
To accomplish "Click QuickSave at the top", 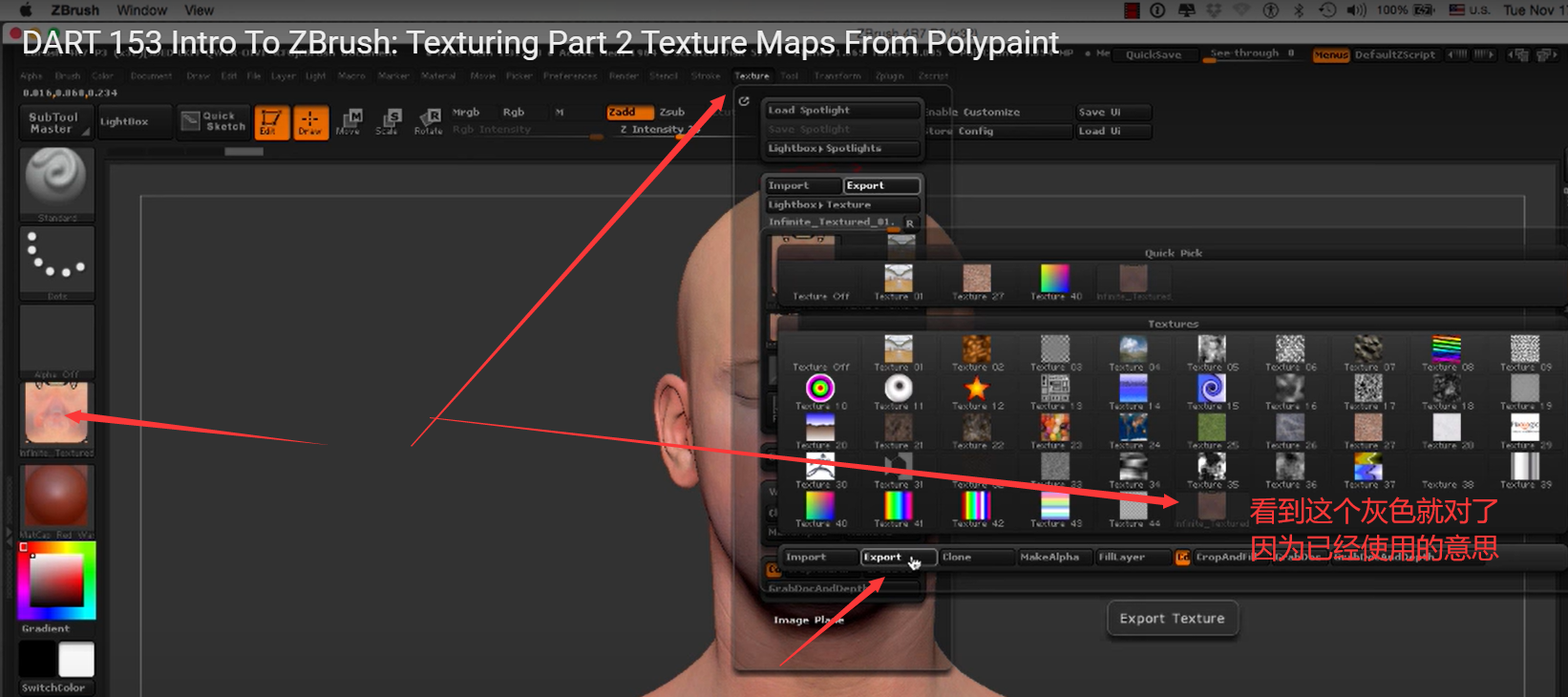I will click(x=1154, y=54).
